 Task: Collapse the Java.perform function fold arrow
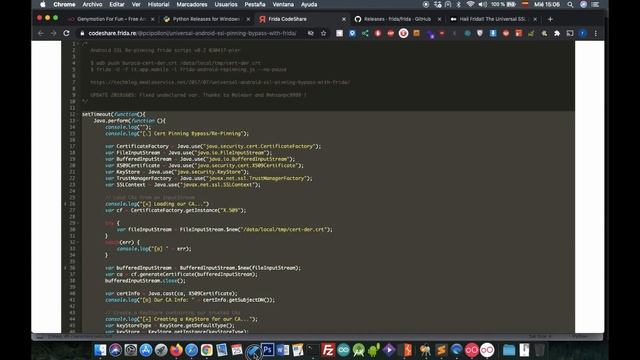(78, 121)
